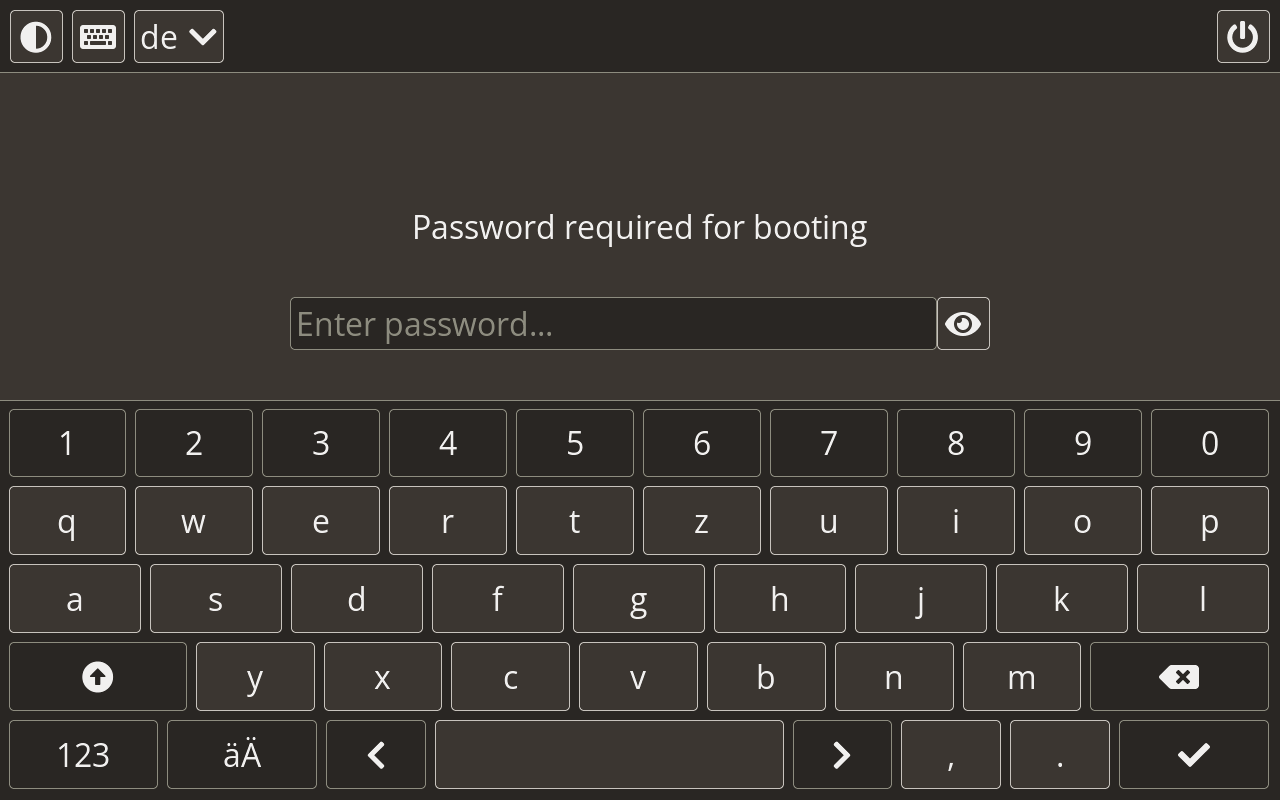Tap the number 5 key
This screenshot has width=1280, height=800.
click(574, 443)
